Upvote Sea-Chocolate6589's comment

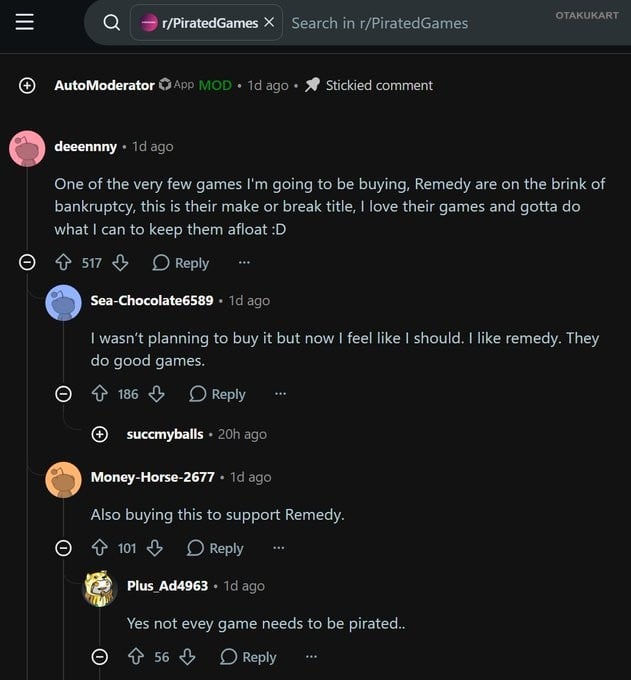click(100, 394)
